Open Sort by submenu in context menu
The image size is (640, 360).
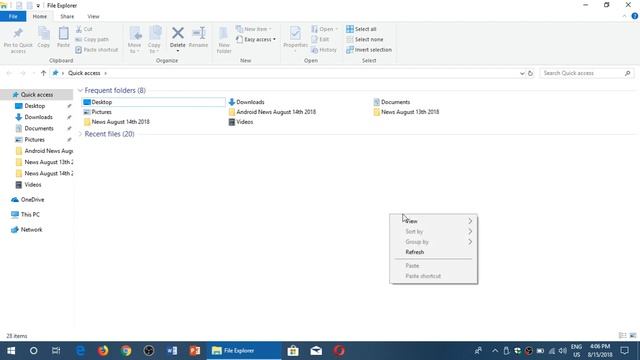(433, 231)
